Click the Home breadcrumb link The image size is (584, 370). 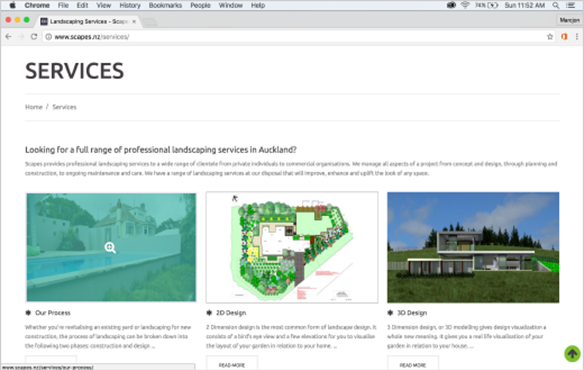click(34, 107)
